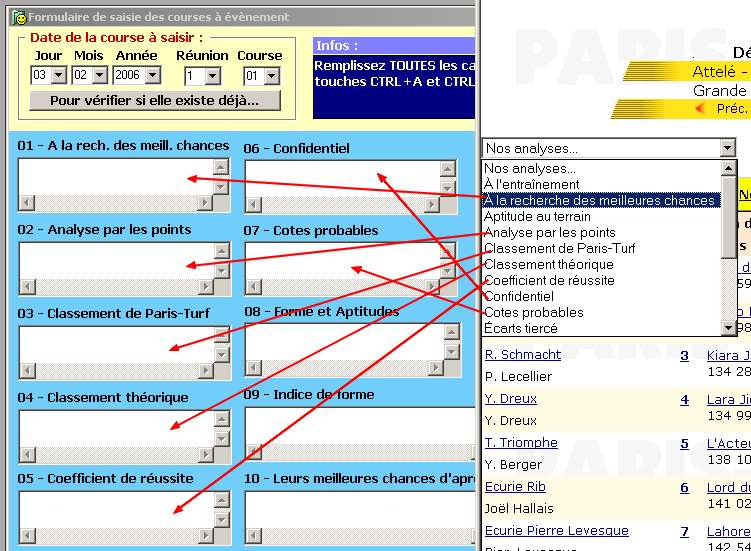The height and width of the screenshot is (551, 751).
Task: Pick 'Classement théorique' in dropdown list
Action: 602,264
